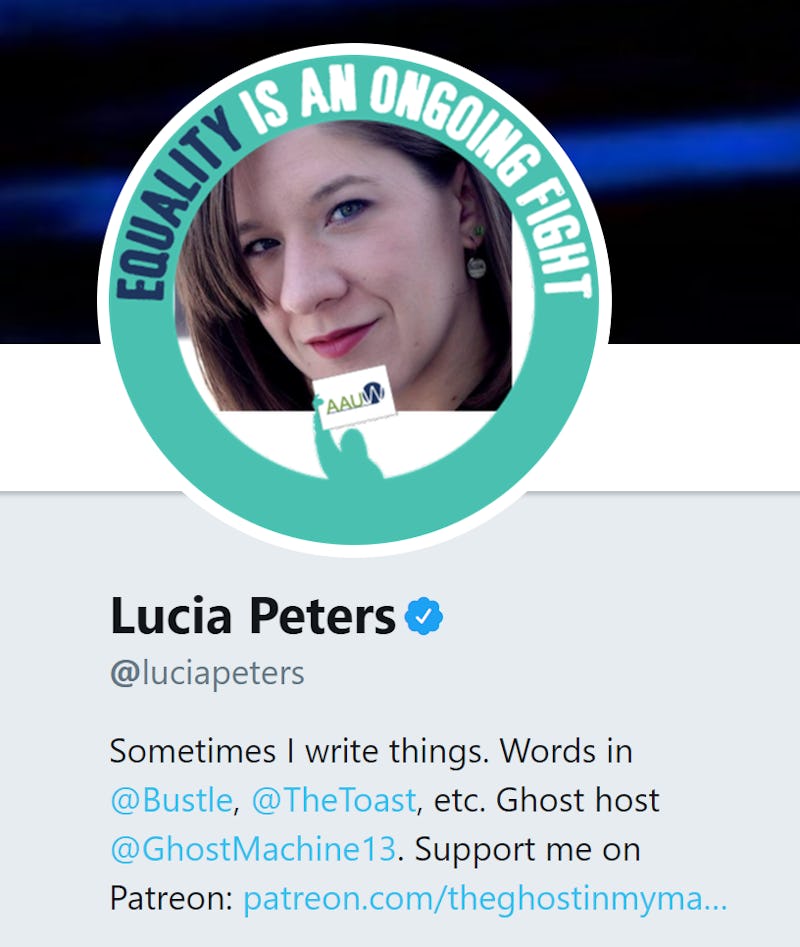Open the @TheToast mention link
The height and width of the screenshot is (947, 800).
coord(334,800)
